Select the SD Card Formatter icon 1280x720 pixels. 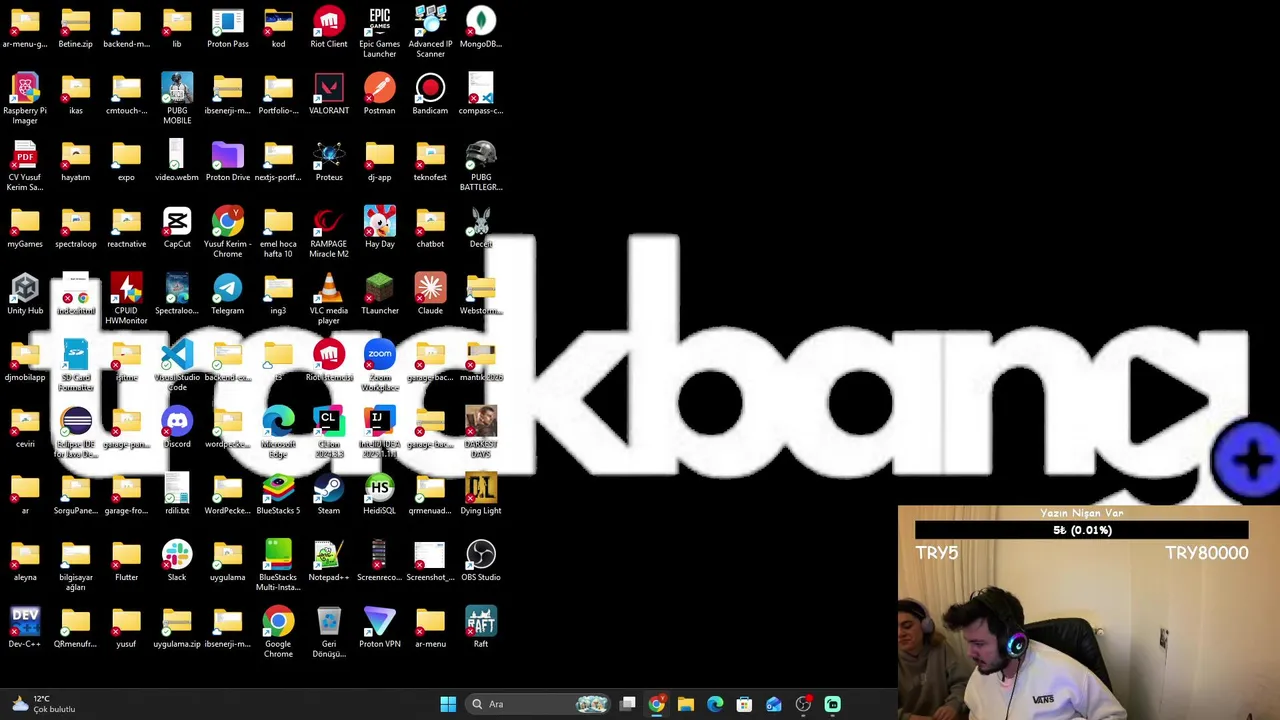click(x=76, y=366)
